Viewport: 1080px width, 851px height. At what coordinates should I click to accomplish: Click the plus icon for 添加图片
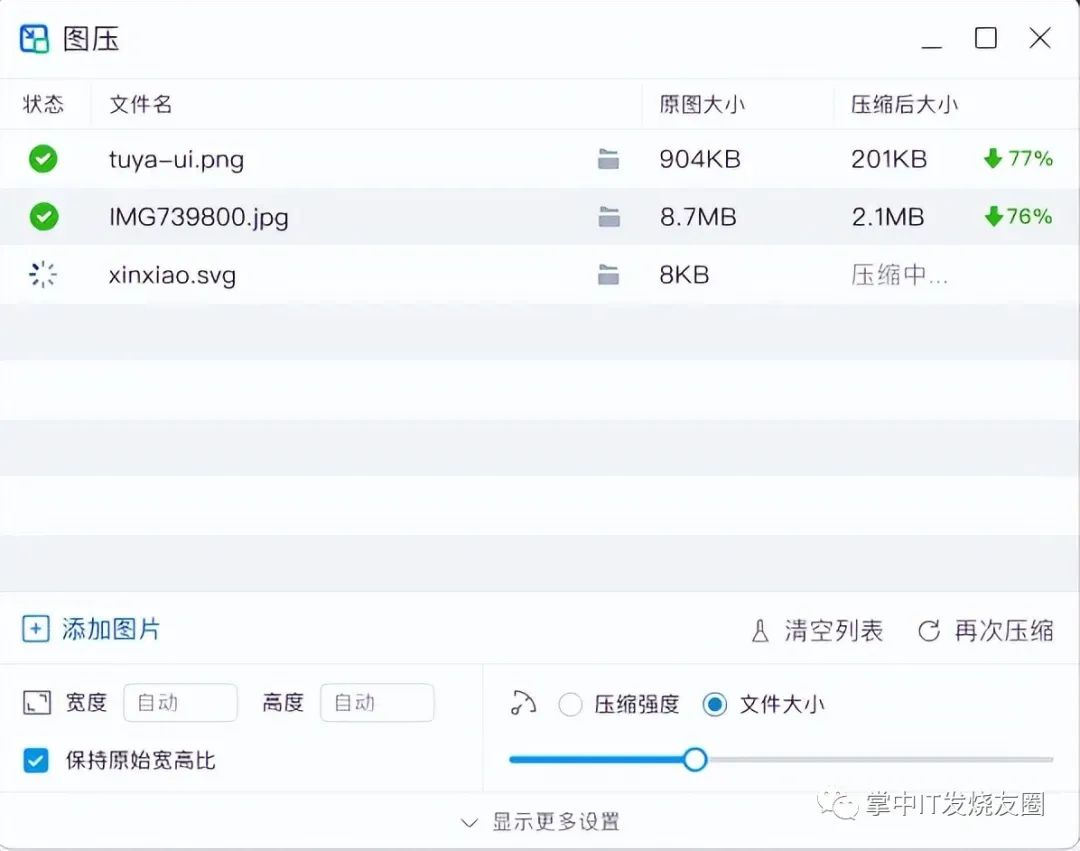point(36,629)
